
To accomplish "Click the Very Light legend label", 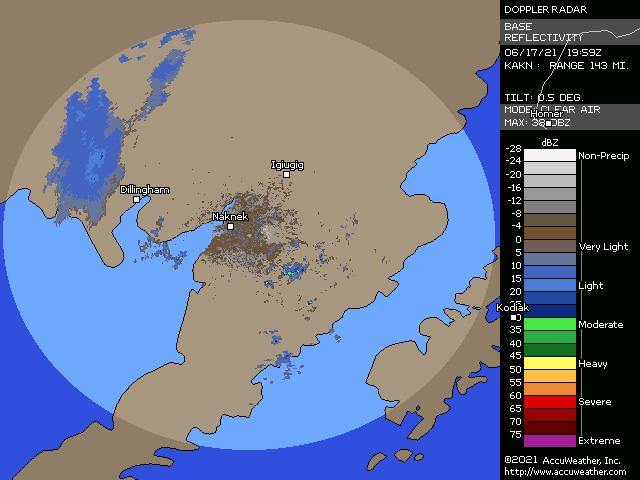I will click(x=603, y=246).
